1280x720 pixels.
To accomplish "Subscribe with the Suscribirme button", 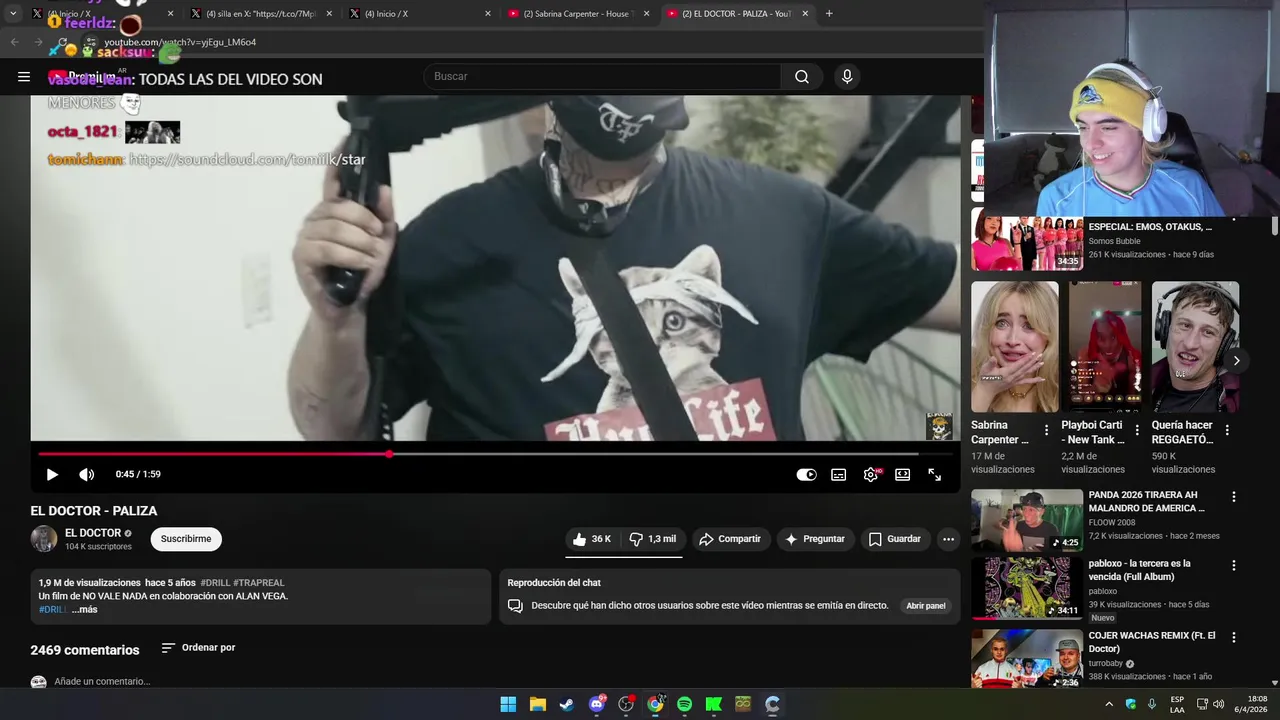I will point(186,539).
